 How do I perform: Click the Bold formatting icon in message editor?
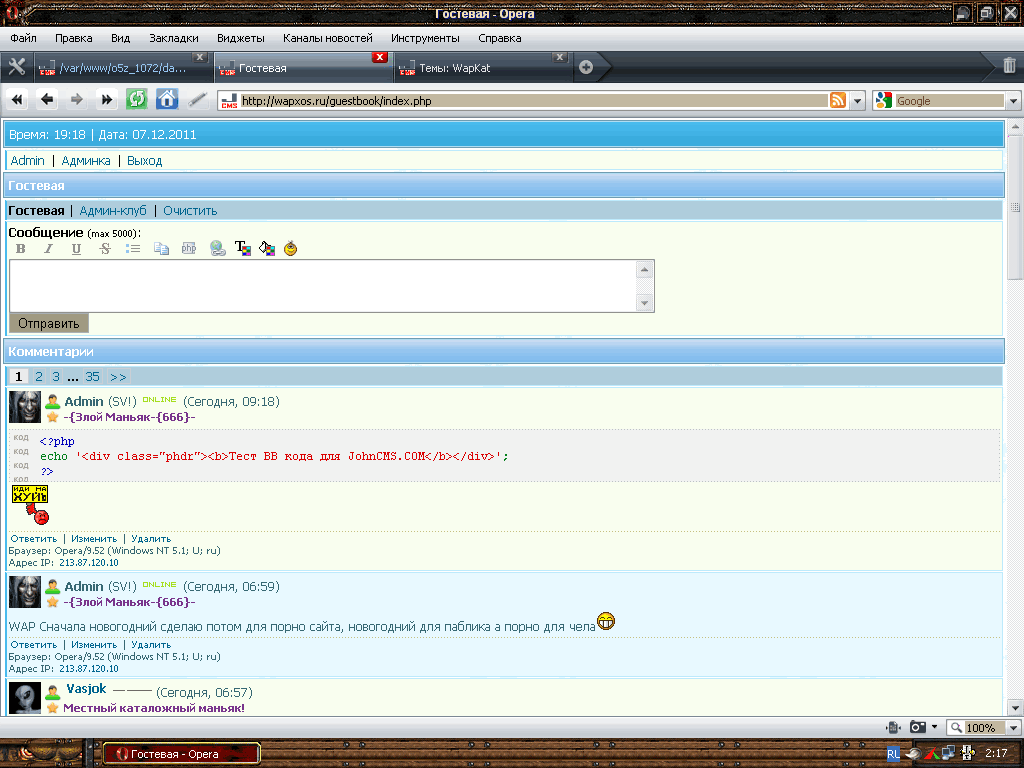[x=21, y=249]
